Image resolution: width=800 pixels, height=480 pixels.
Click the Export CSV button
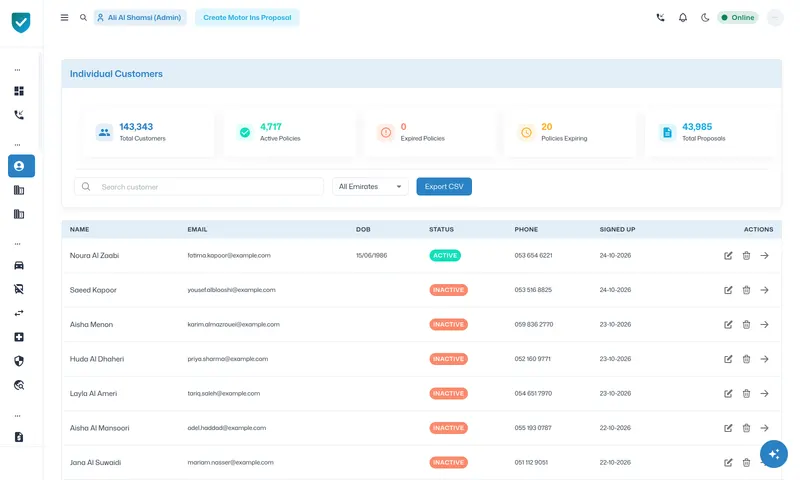(x=444, y=187)
